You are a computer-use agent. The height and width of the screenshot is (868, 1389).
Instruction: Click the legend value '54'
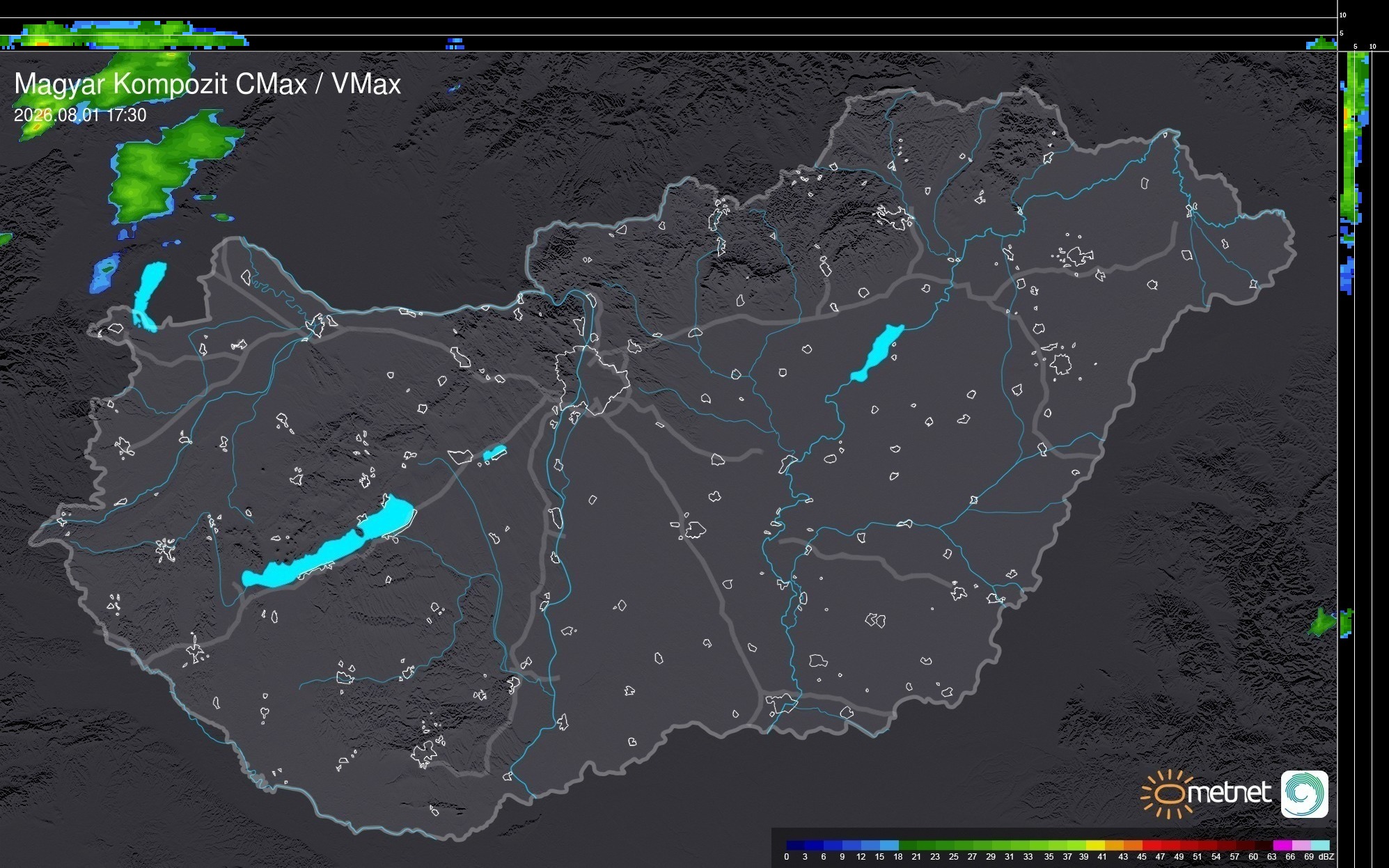[1216, 857]
